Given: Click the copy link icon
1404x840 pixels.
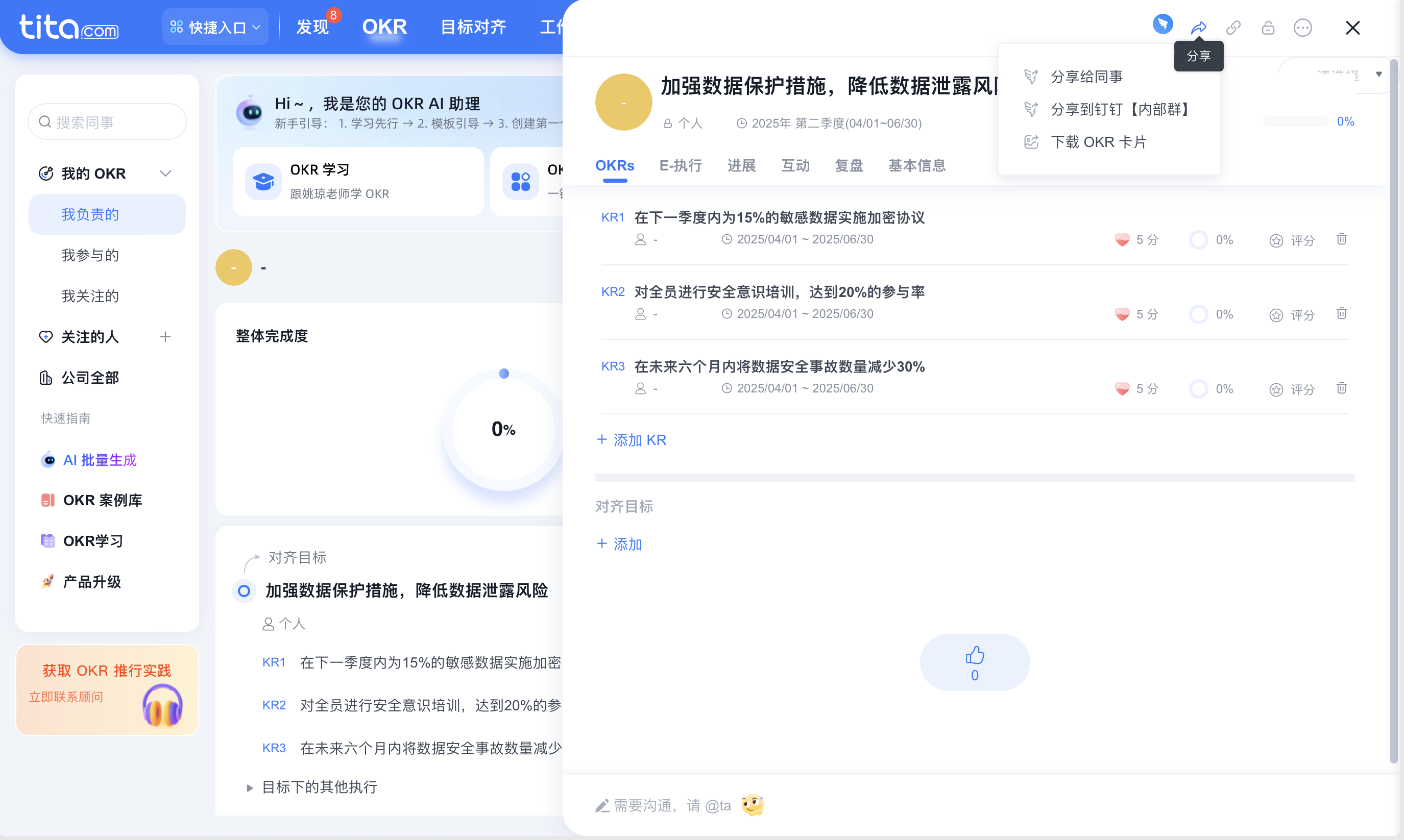Looking at the screenshot, I should (1233, 27).
